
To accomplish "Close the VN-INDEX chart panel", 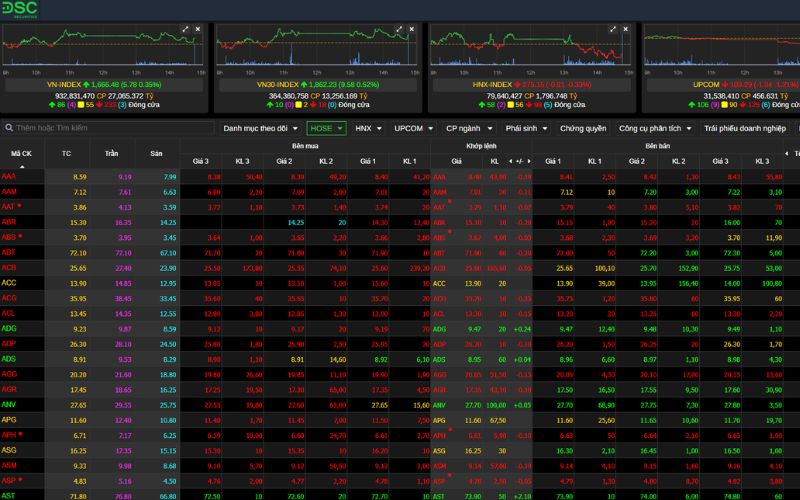I will click(198, 30).
